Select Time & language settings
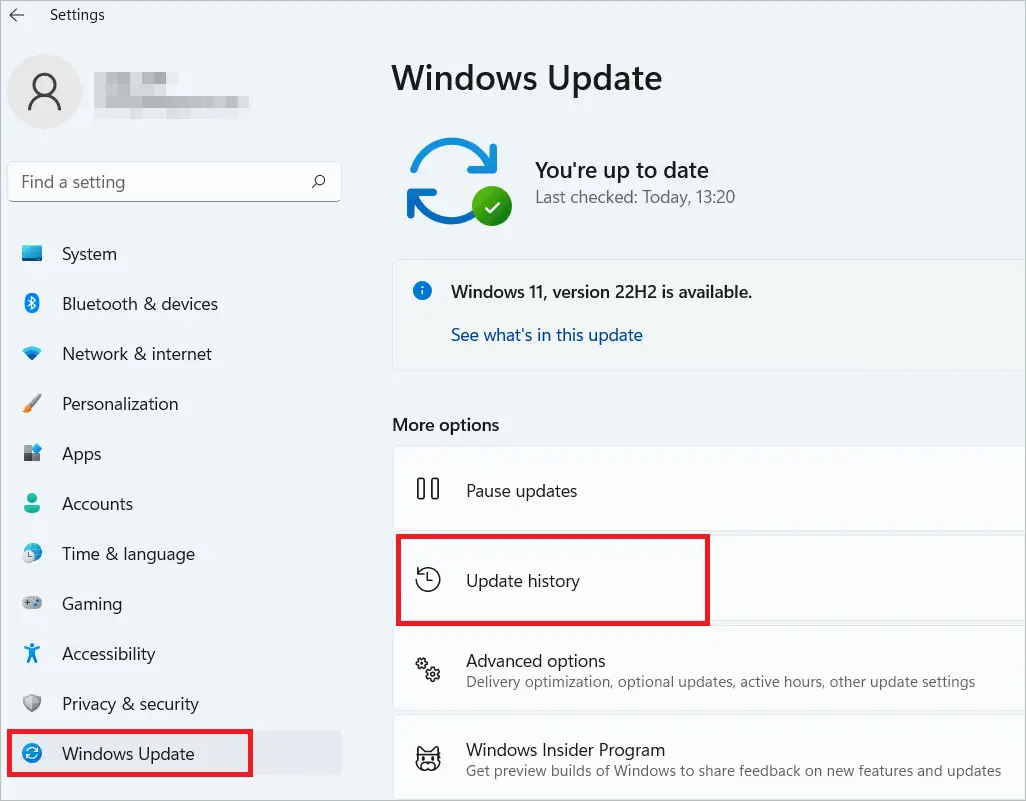The height and width of the screenshot is (801, 1026). coord(31,554)
